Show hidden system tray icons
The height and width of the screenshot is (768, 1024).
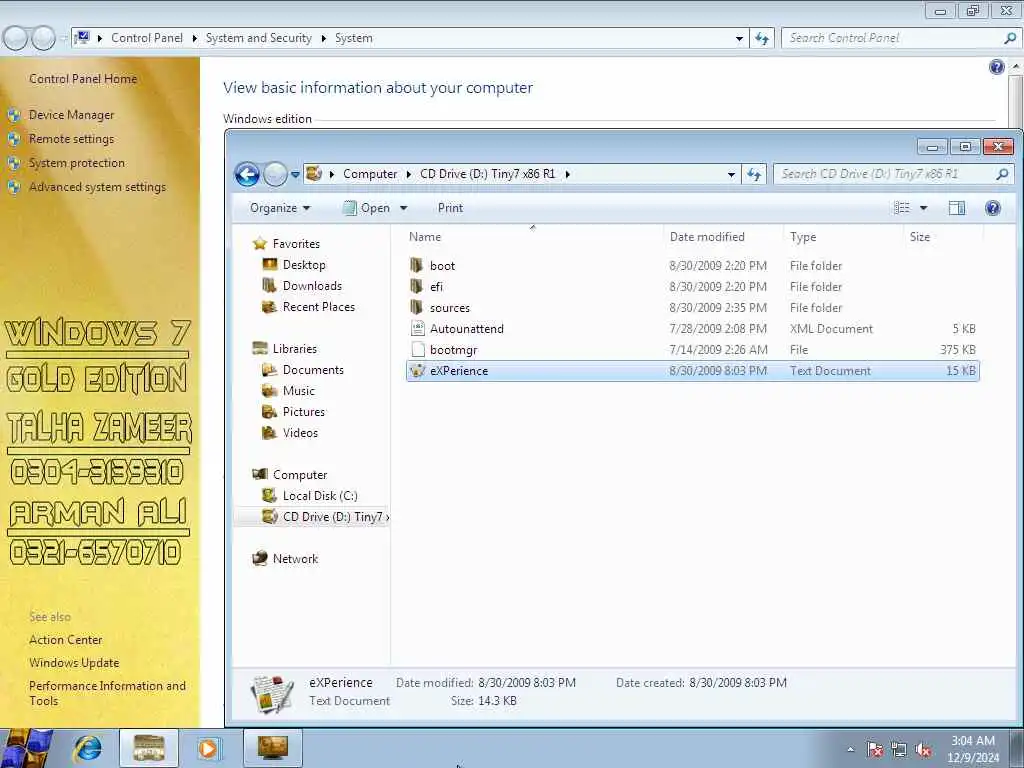tap(850, 749)
